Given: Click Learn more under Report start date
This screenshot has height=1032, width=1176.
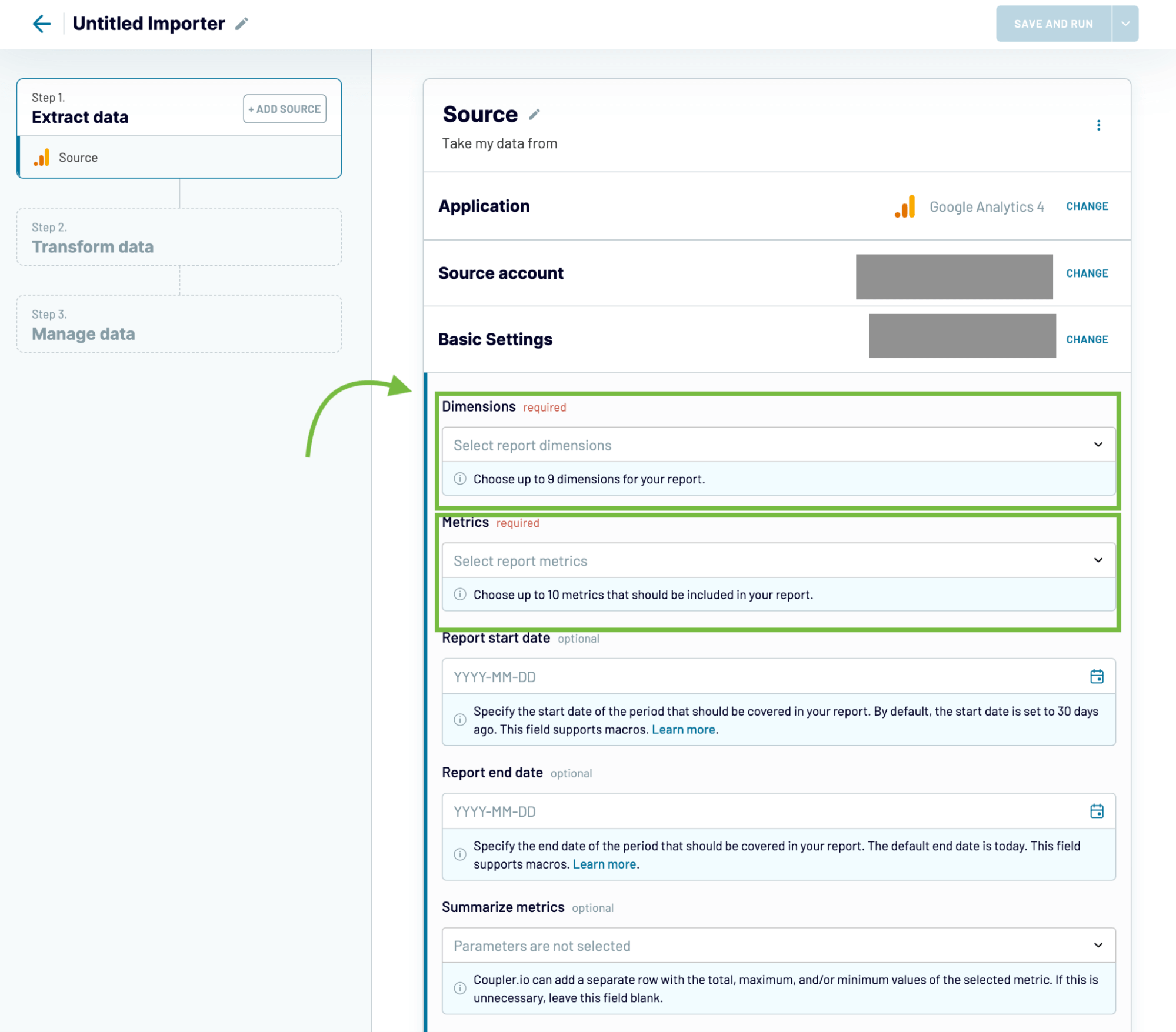Looking at the screenshot, I should [684, 729].
